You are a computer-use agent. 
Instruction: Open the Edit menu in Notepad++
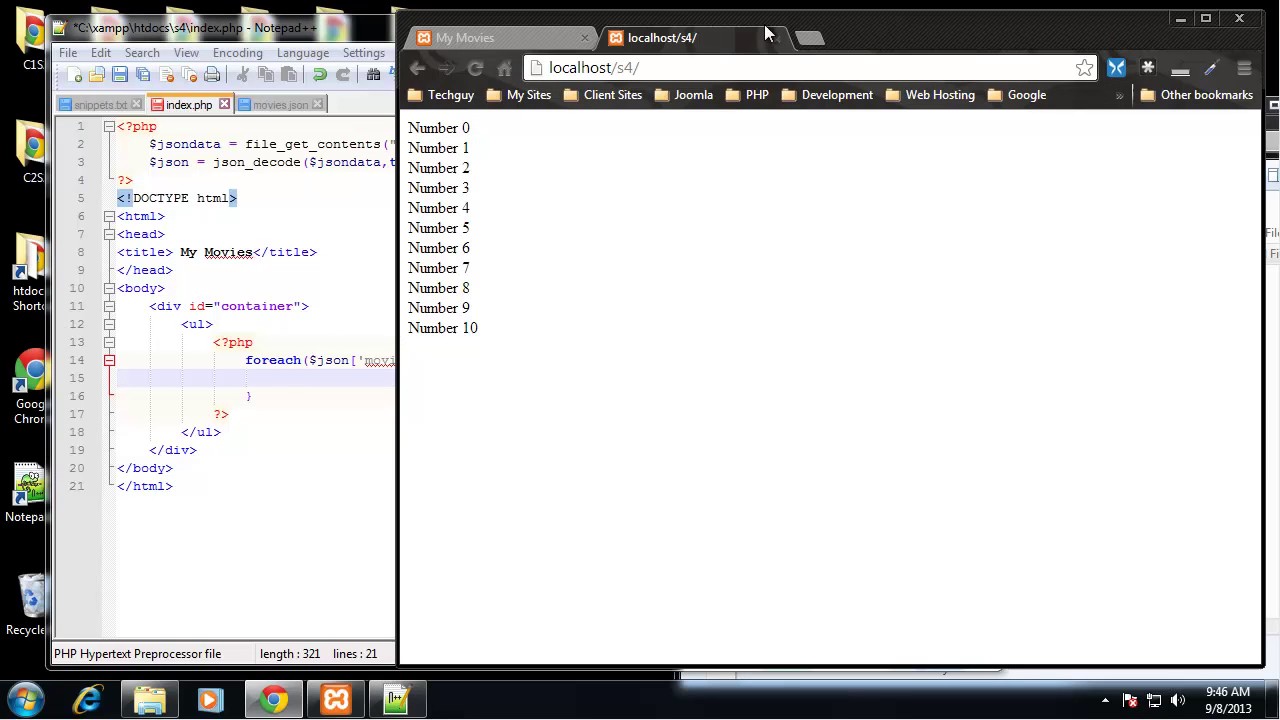101,53
